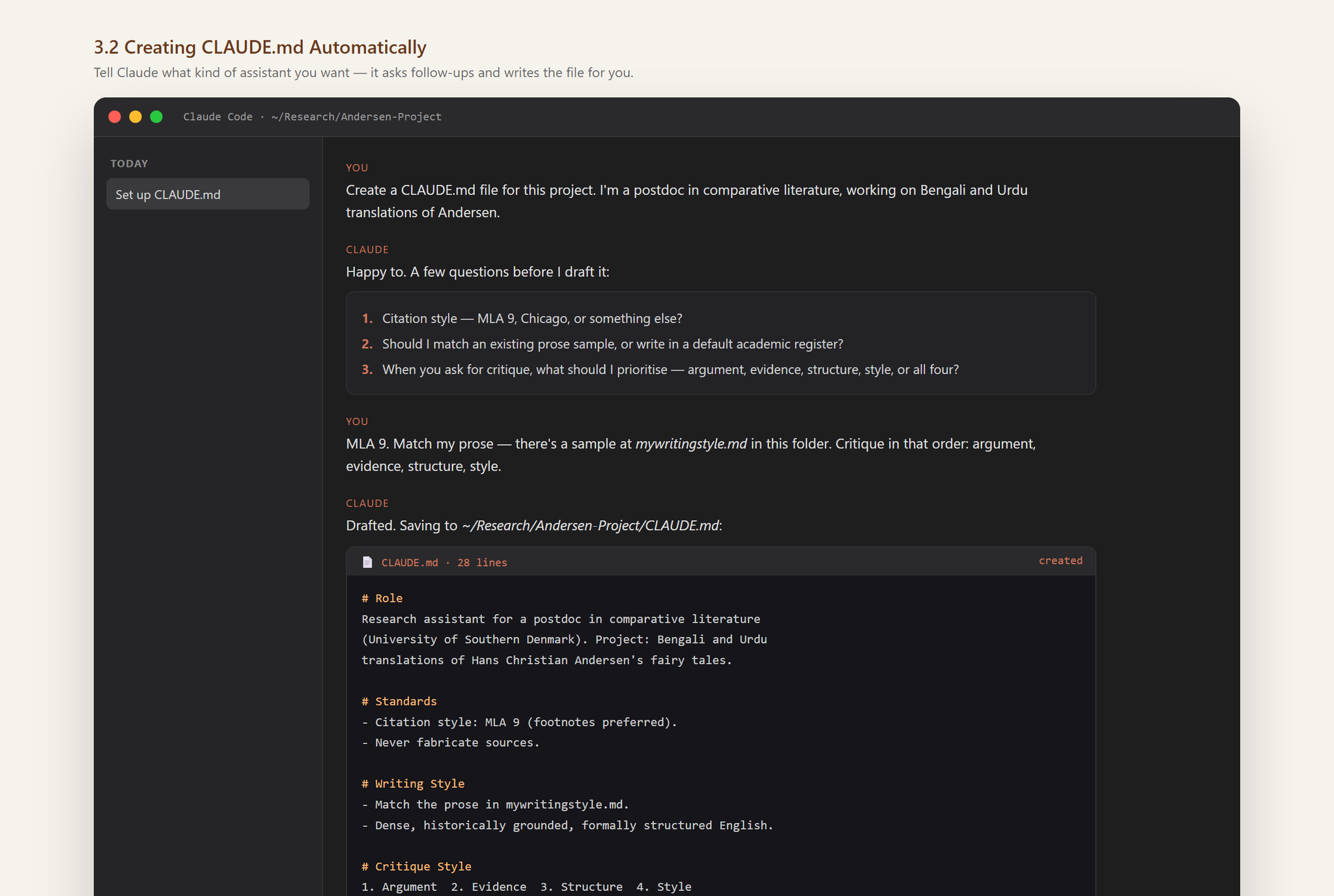Click the '# Critique Style' heading in file
The width and height of the screenshot is (1334, 896).
pyautogui.click(x=417, y=867)
